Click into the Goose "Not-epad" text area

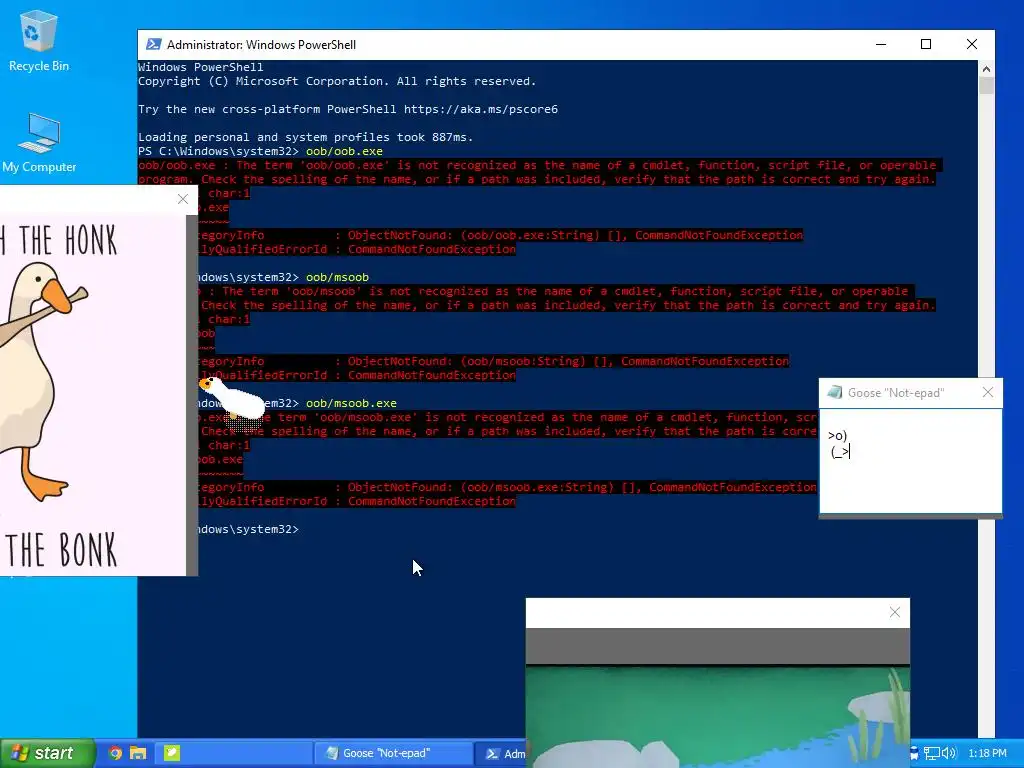(910, 461)
